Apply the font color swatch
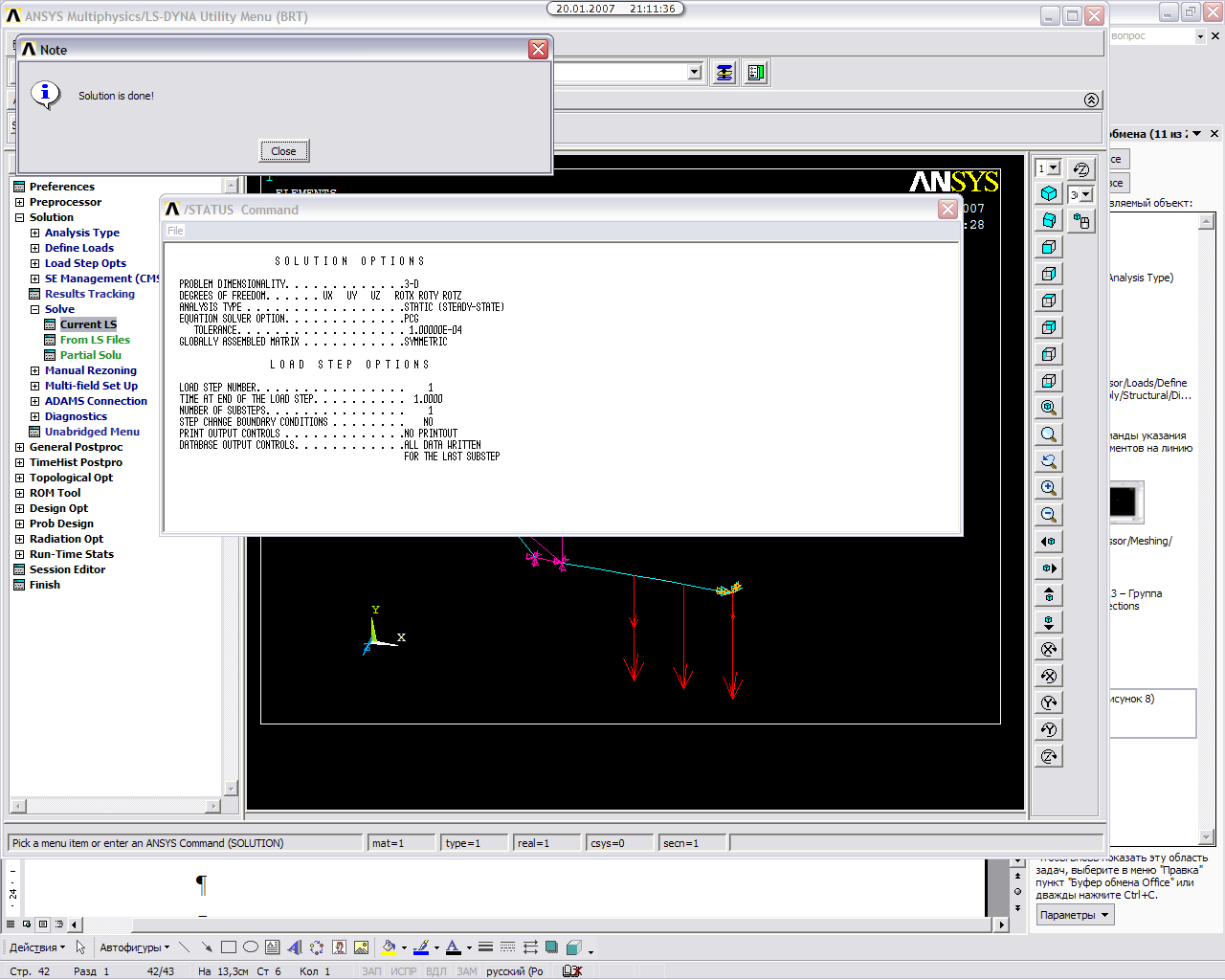Screen dimensions: 1225x980 pos(454,947)
